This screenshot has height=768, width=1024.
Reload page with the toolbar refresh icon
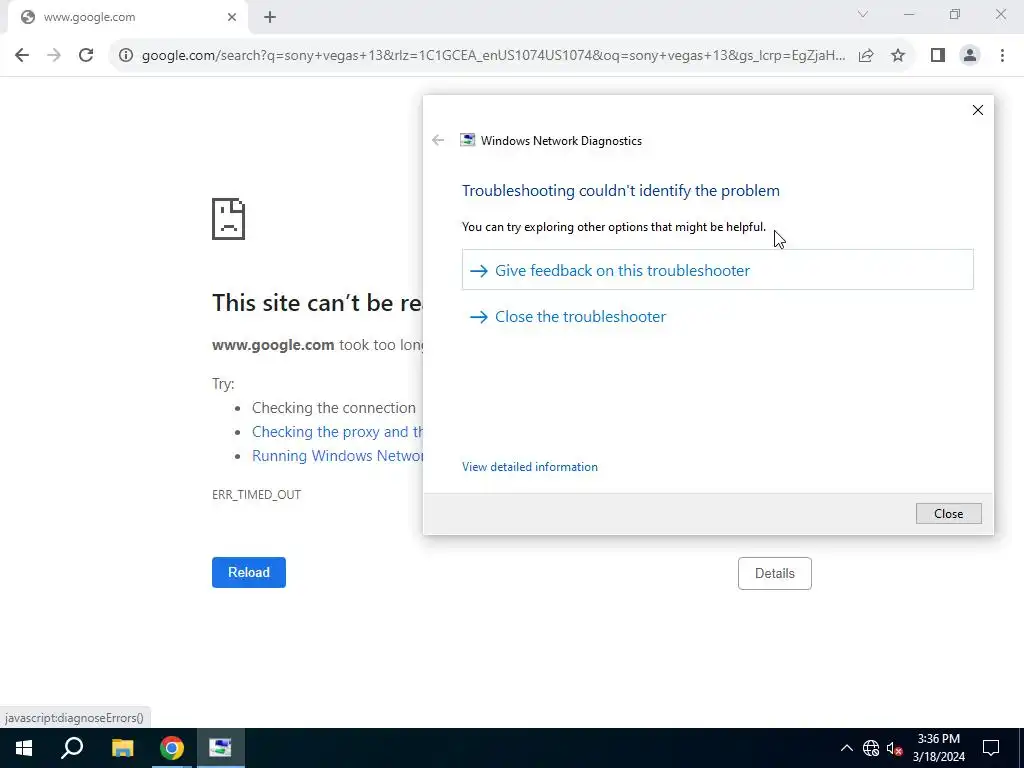click(86, 55)
